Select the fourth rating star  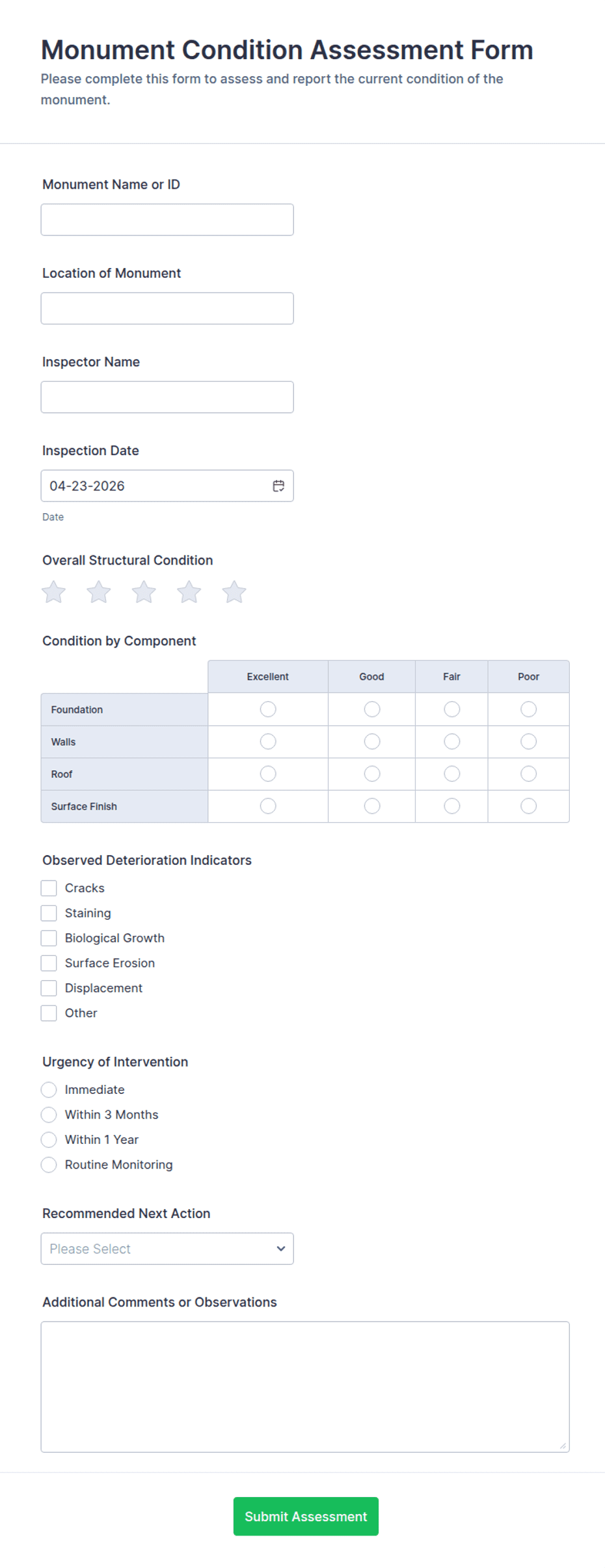coord(189,592)
